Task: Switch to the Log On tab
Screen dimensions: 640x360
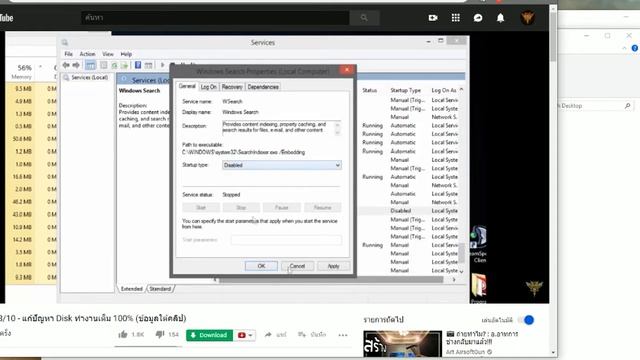Action: pyautogui.click(x=209, y=87)
